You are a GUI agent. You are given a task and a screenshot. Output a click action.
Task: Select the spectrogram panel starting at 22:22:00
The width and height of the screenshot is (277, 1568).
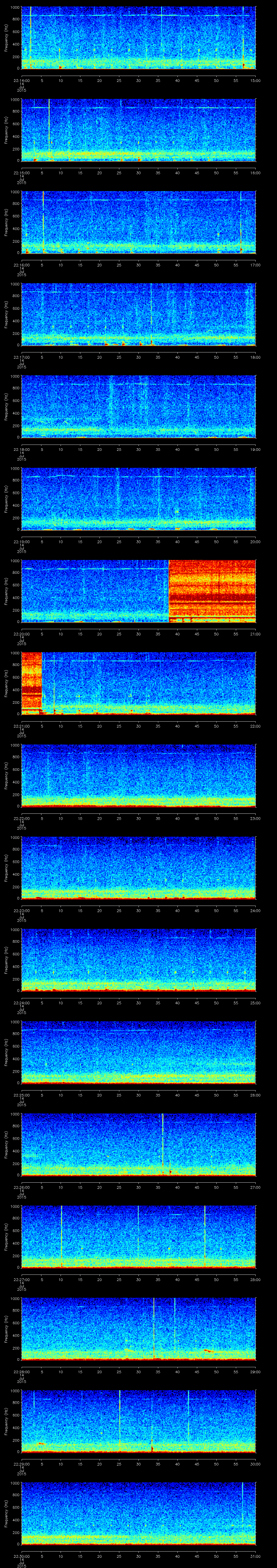click(138, 775)
